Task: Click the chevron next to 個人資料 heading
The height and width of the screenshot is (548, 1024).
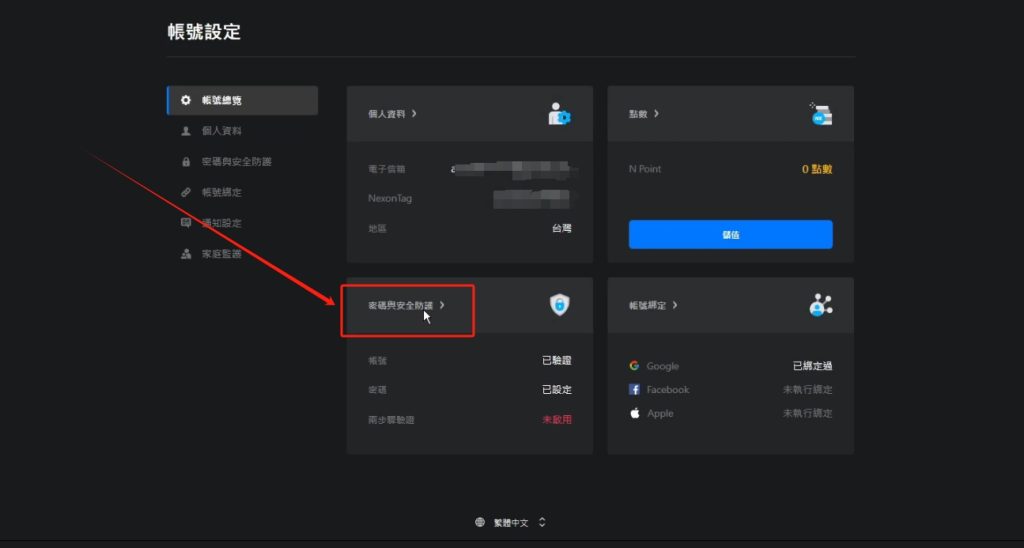Action: (414, 114)
